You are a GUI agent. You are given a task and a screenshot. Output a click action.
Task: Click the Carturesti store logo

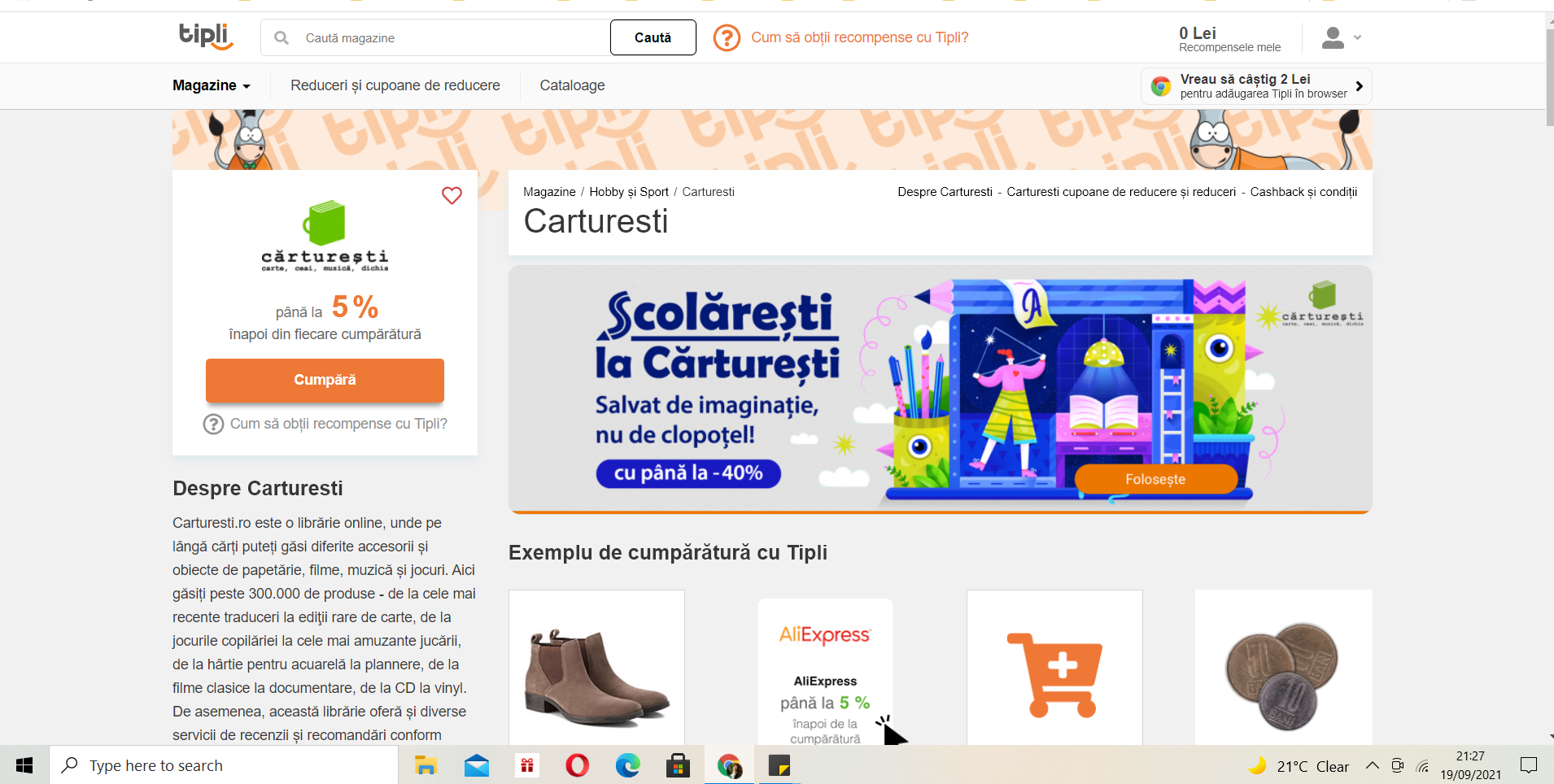pos(325,235)
